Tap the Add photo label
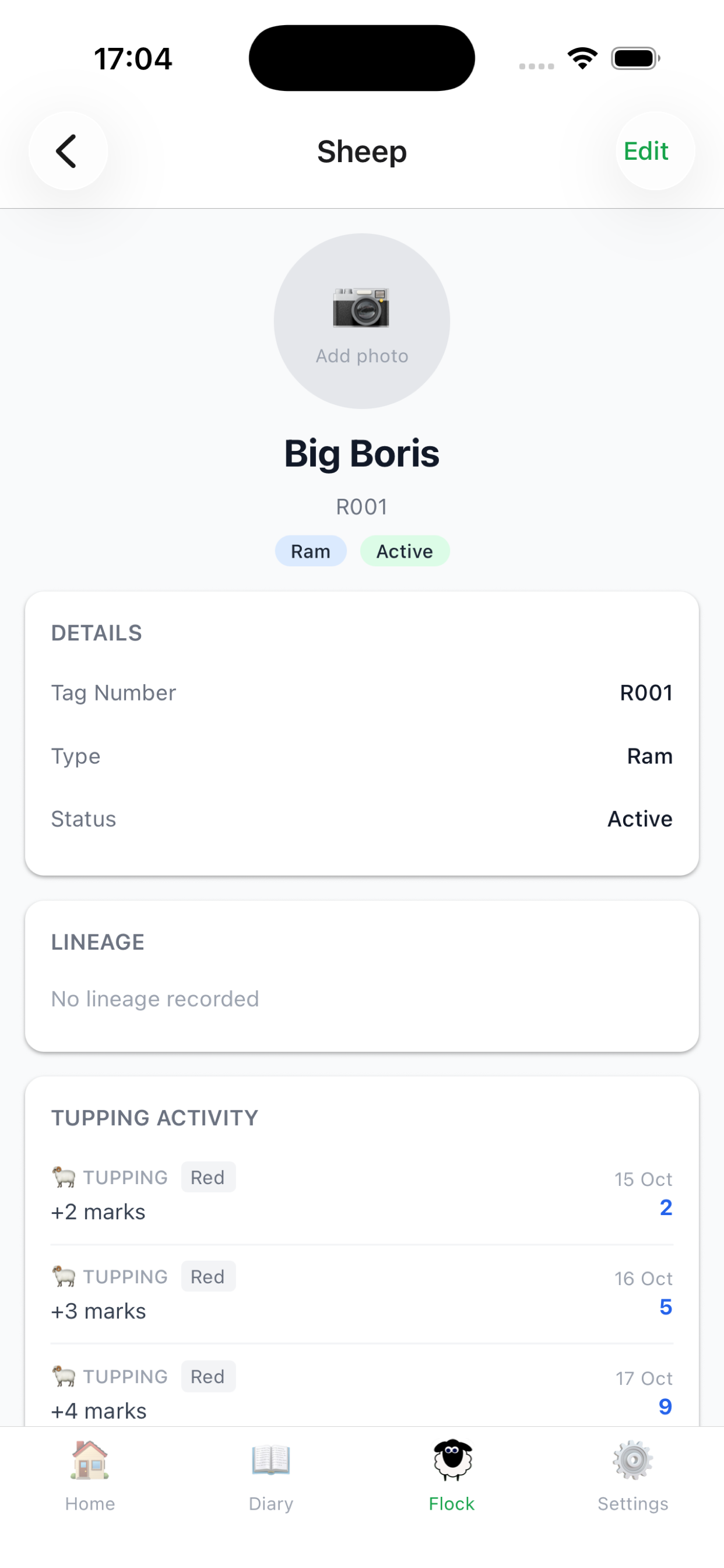 tap(362, 356)
